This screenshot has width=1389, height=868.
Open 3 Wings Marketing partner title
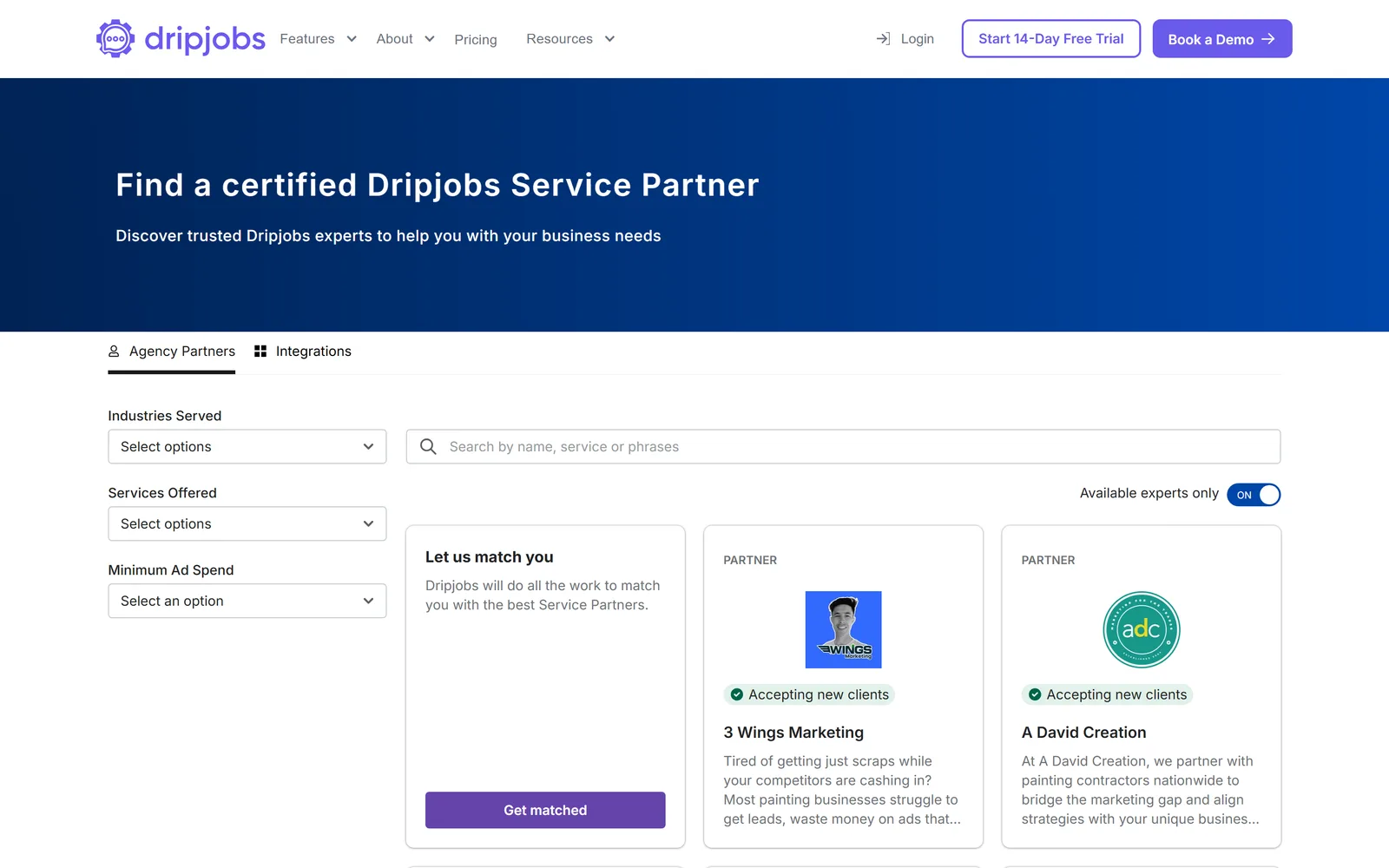point(793,733)
